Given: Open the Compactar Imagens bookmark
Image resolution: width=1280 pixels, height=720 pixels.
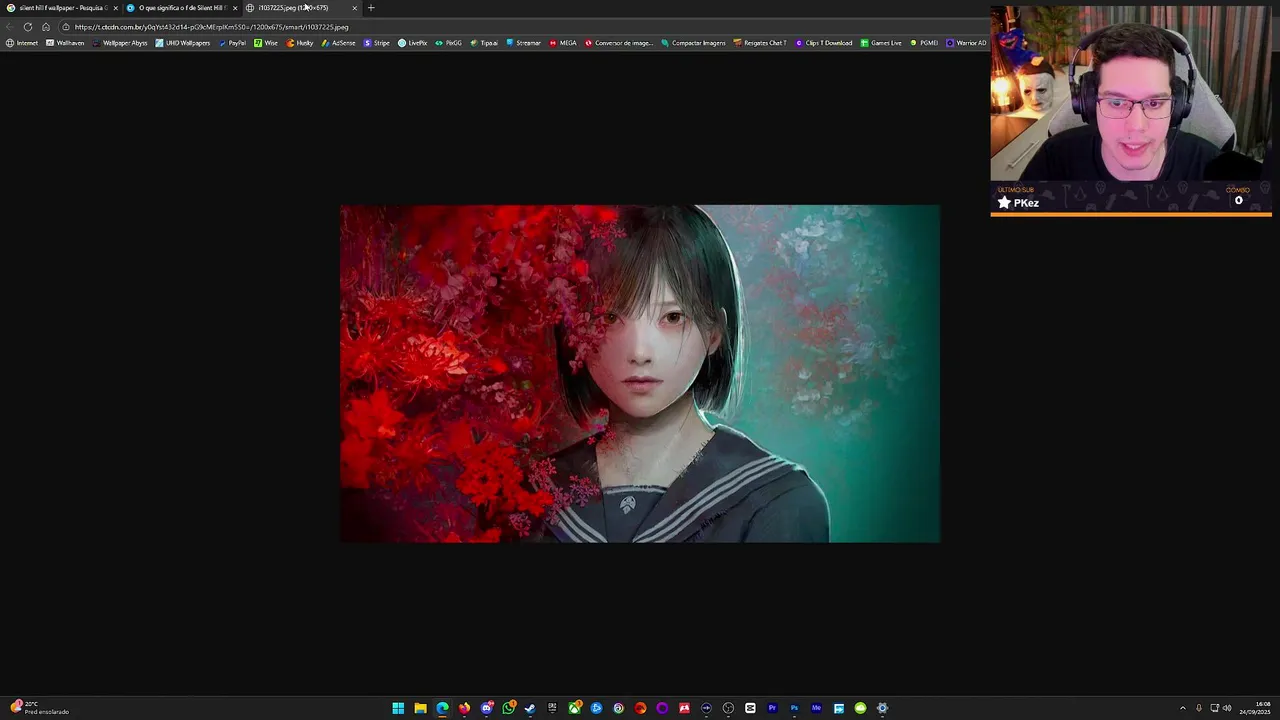Looking at the screenshot, I should tap(693, 43).
